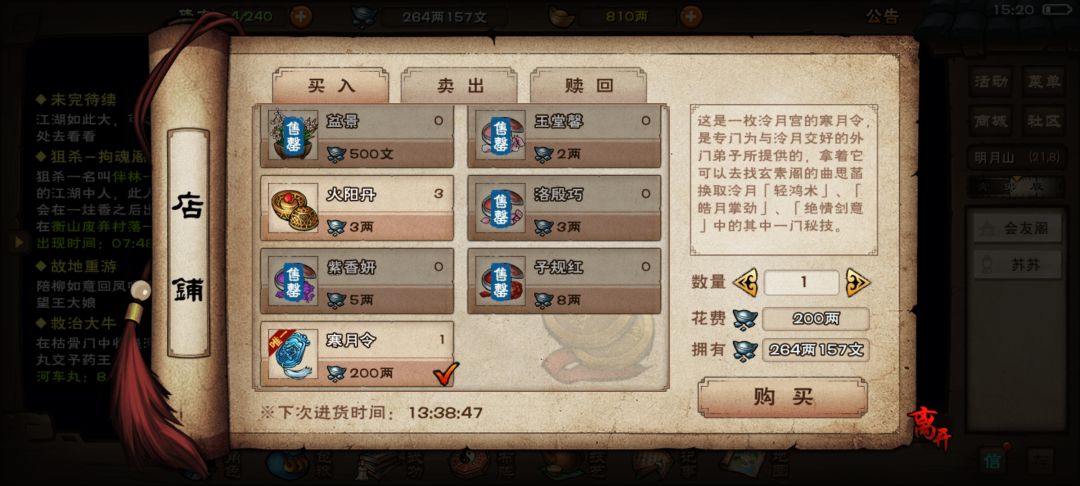Screen dimensions: 1080x486
Task: Expand the left quest panel arrow
Action: pyautogui.click(x=19, y=241)
